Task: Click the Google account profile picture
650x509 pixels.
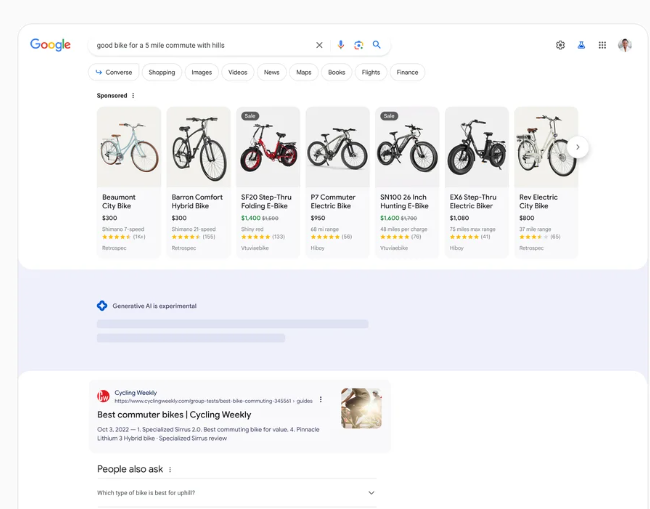Action: point(625,45)
